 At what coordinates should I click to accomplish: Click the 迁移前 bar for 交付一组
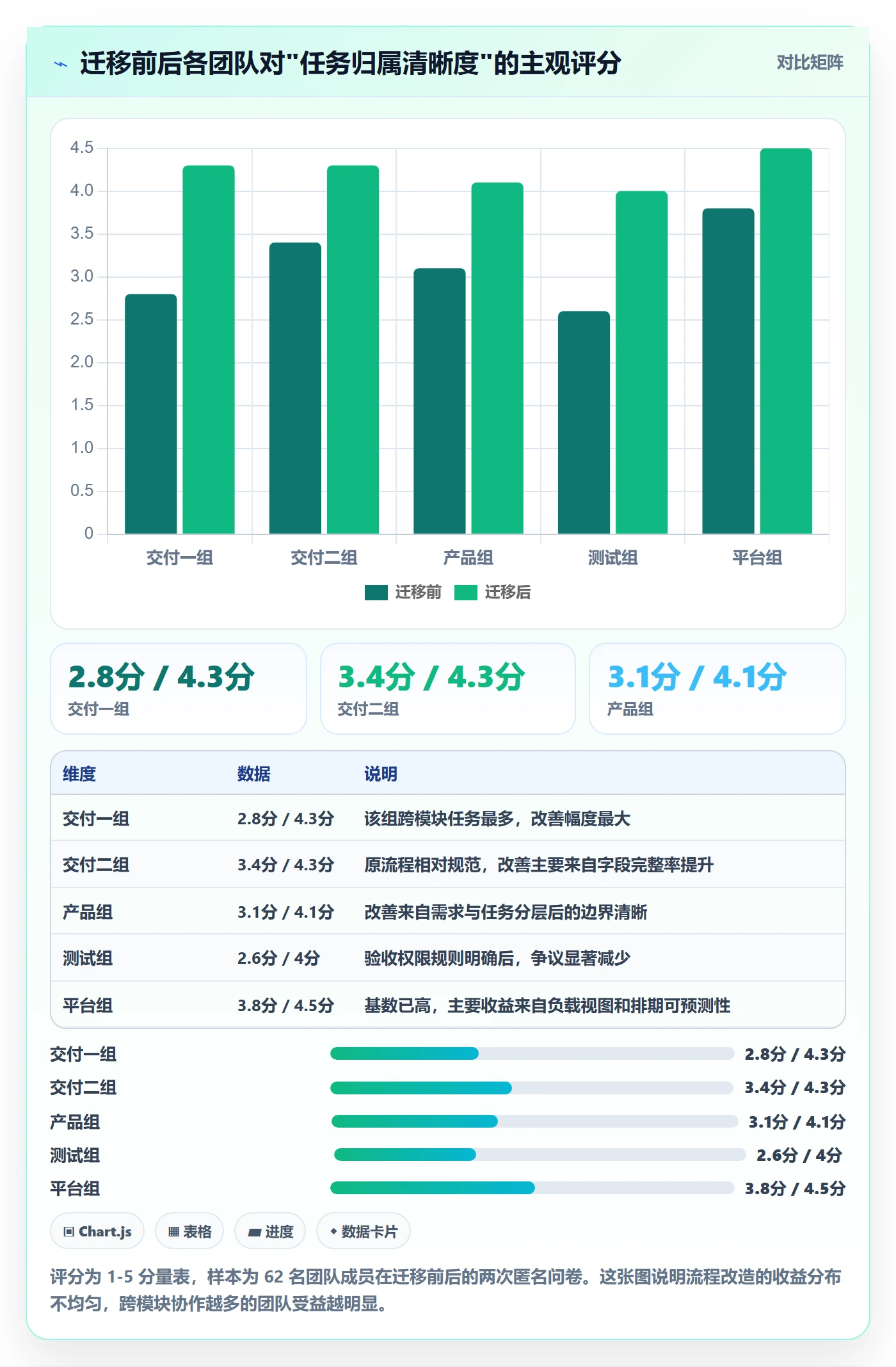click(x=151, y=414)
